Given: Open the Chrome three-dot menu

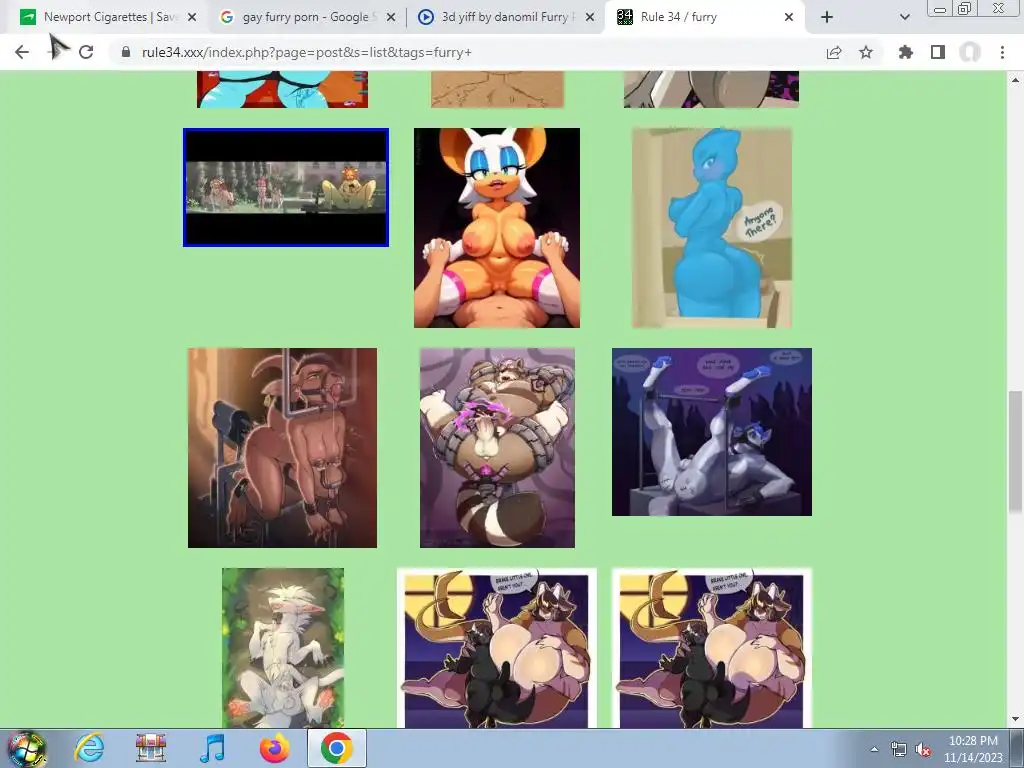Looking at the screenshot, I should coord(1002,52).
